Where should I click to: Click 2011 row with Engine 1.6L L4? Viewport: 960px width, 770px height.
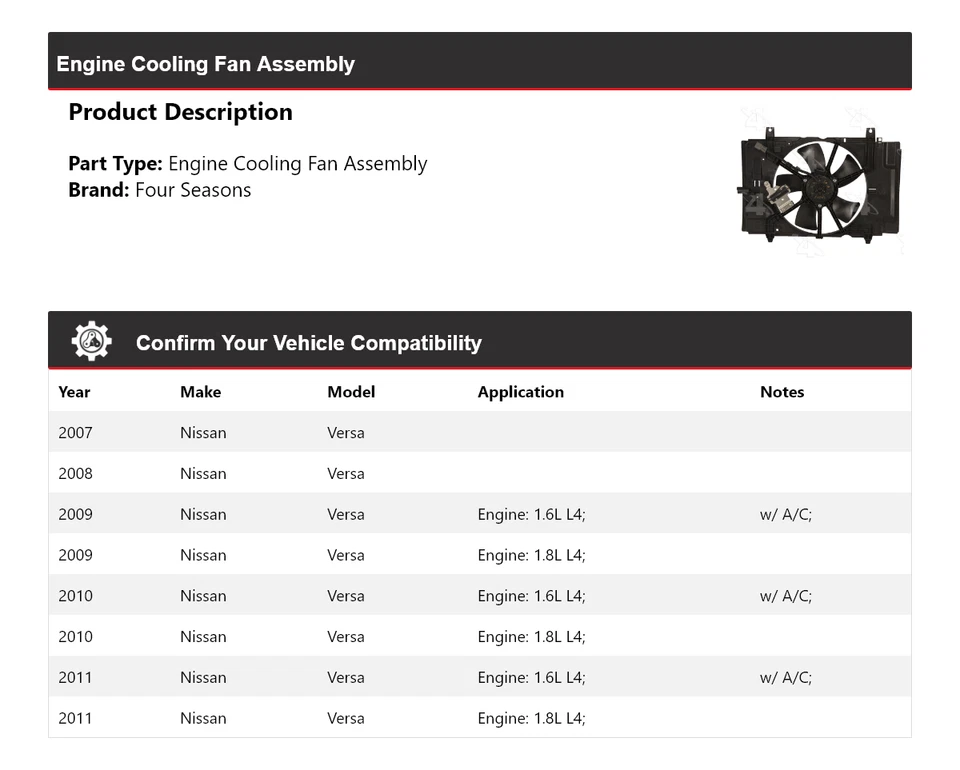coord(479,678)
